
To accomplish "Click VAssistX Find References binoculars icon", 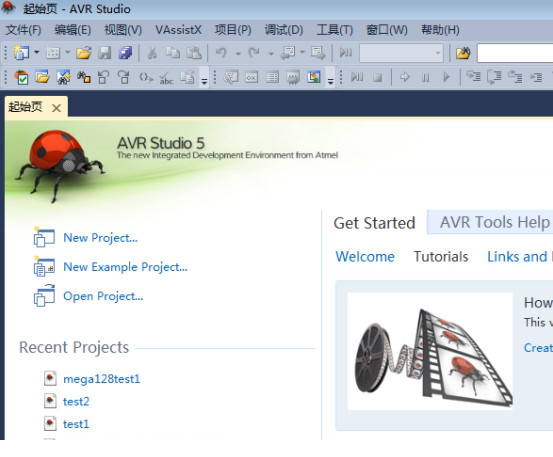I will click(84, 77).
